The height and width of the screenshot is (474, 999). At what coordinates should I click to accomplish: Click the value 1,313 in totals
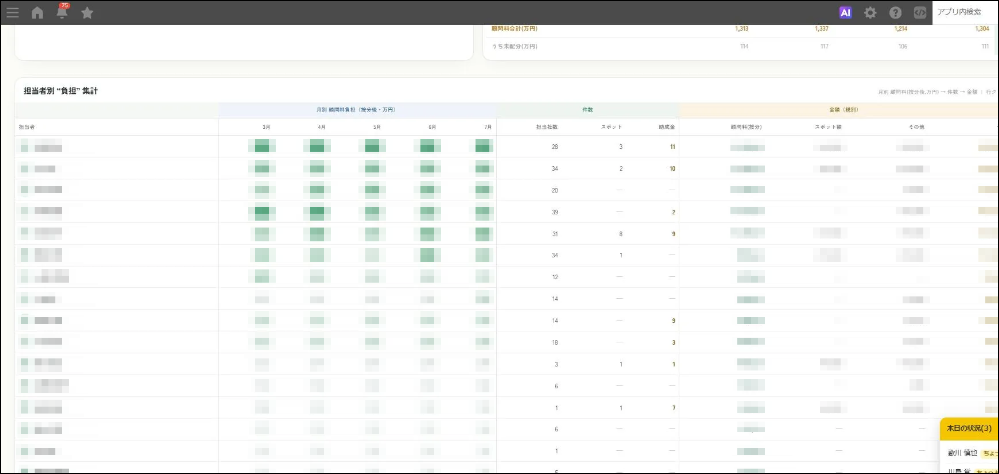(741, 29)
